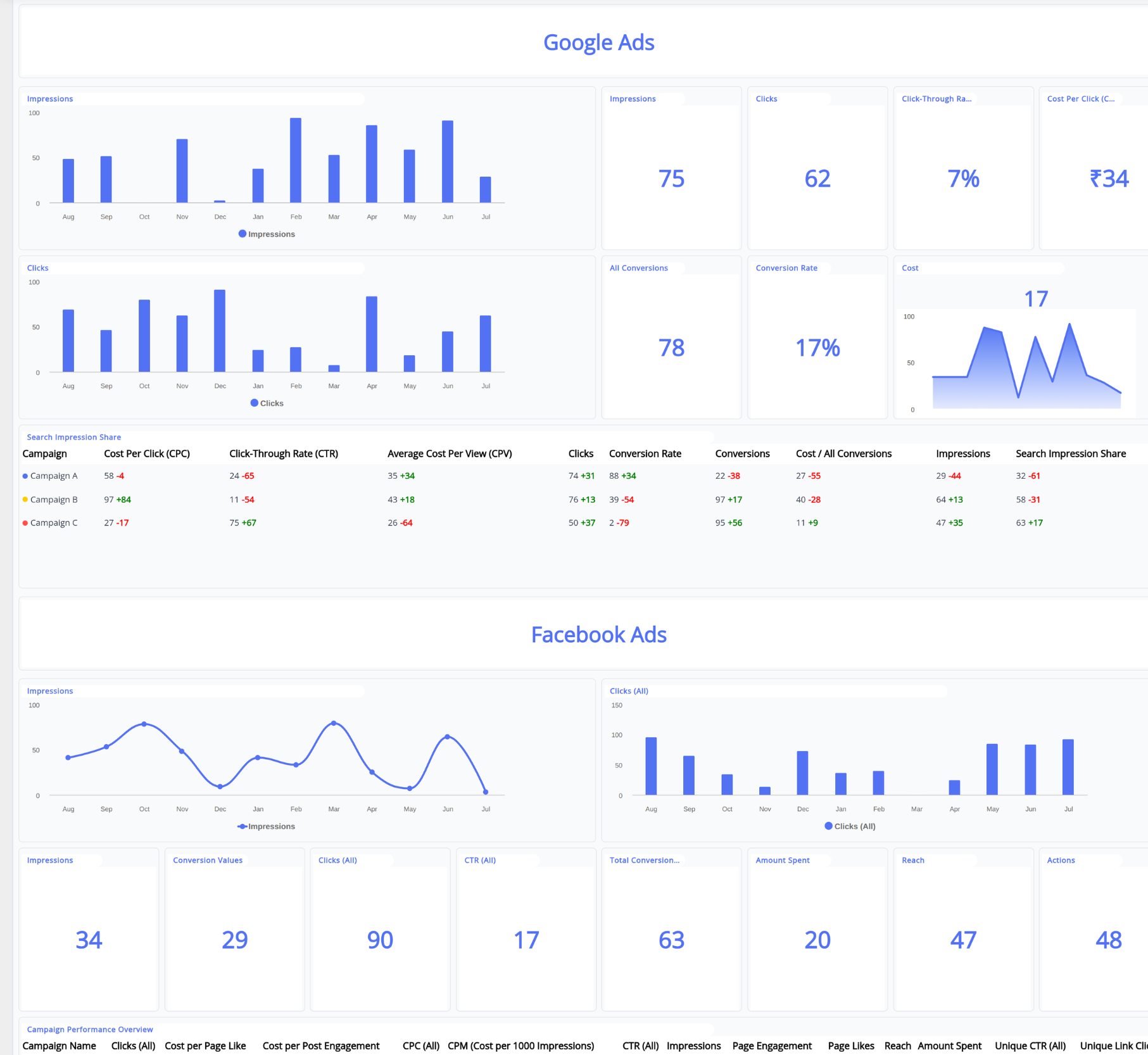Click Campaign C CTR value 75 +67
The height and width of the screenshot is (1055, 1148).
click(243, 523)
